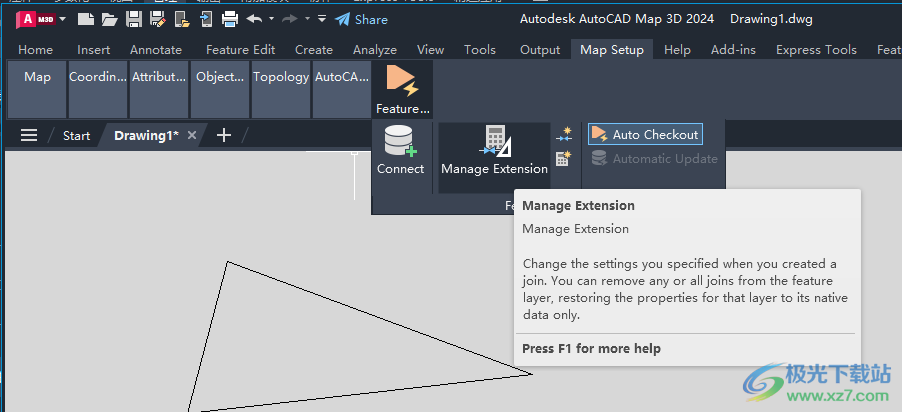Image resolution: width=902 pixels, height=412 pixels.
Task: Expand the Attribute ribbon panel
Action: click(159, 89)
